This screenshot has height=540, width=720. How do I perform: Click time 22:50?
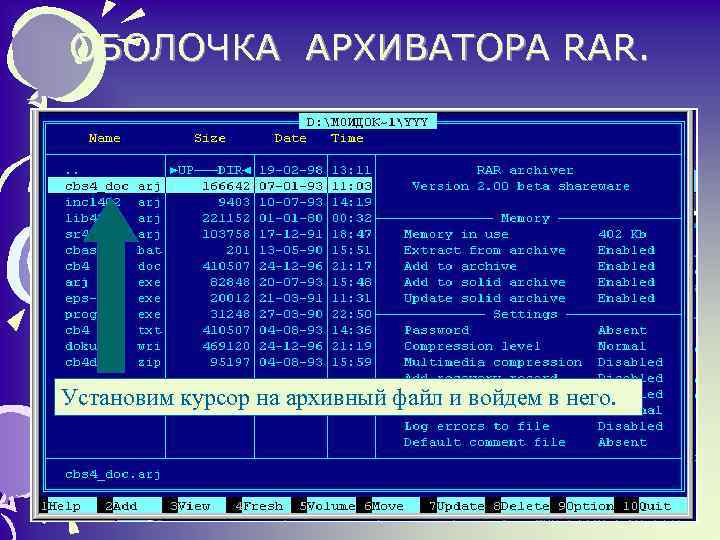(351, 314)
